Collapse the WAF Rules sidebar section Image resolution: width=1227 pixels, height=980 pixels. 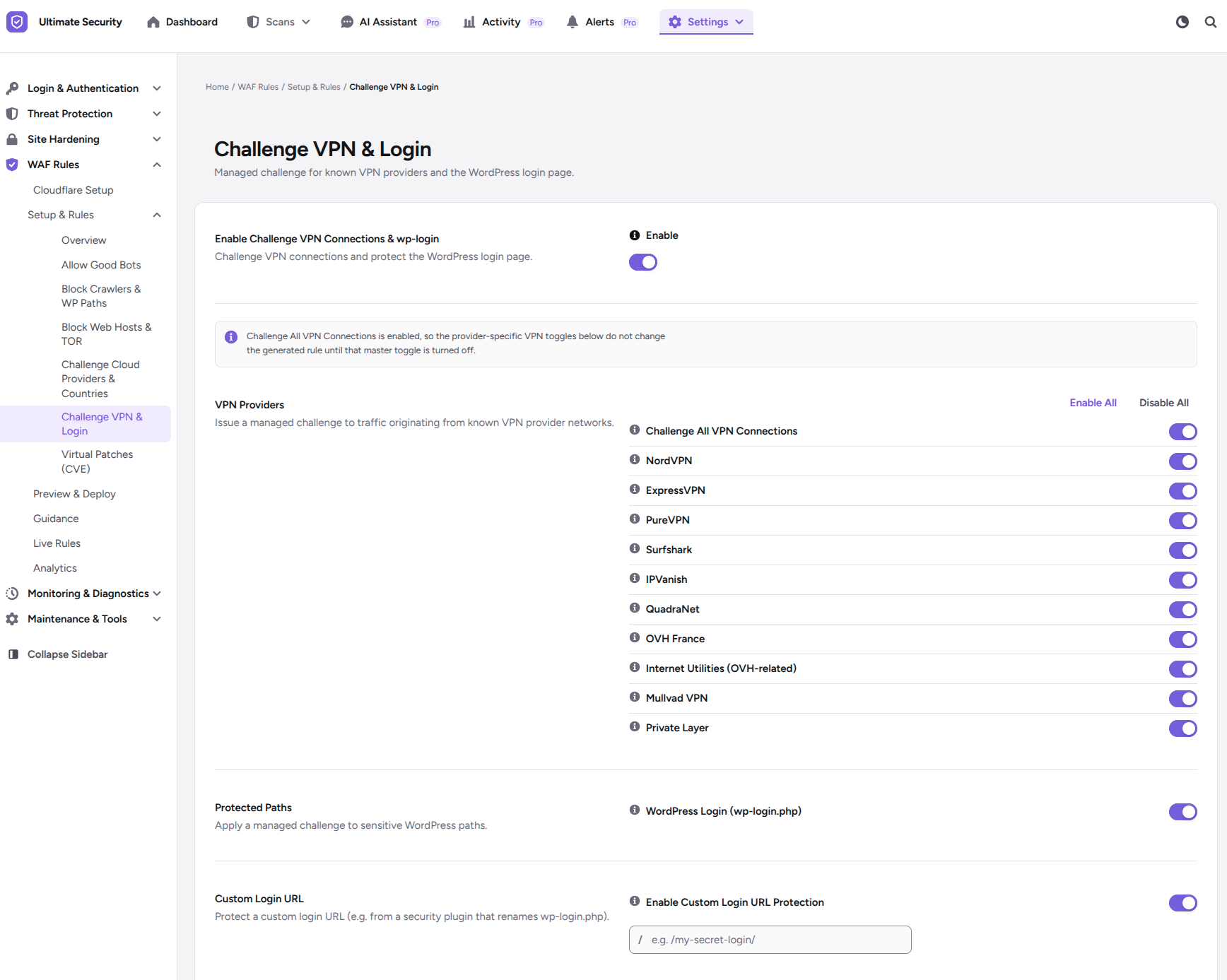pyautogui.click(x=85, y=165)
